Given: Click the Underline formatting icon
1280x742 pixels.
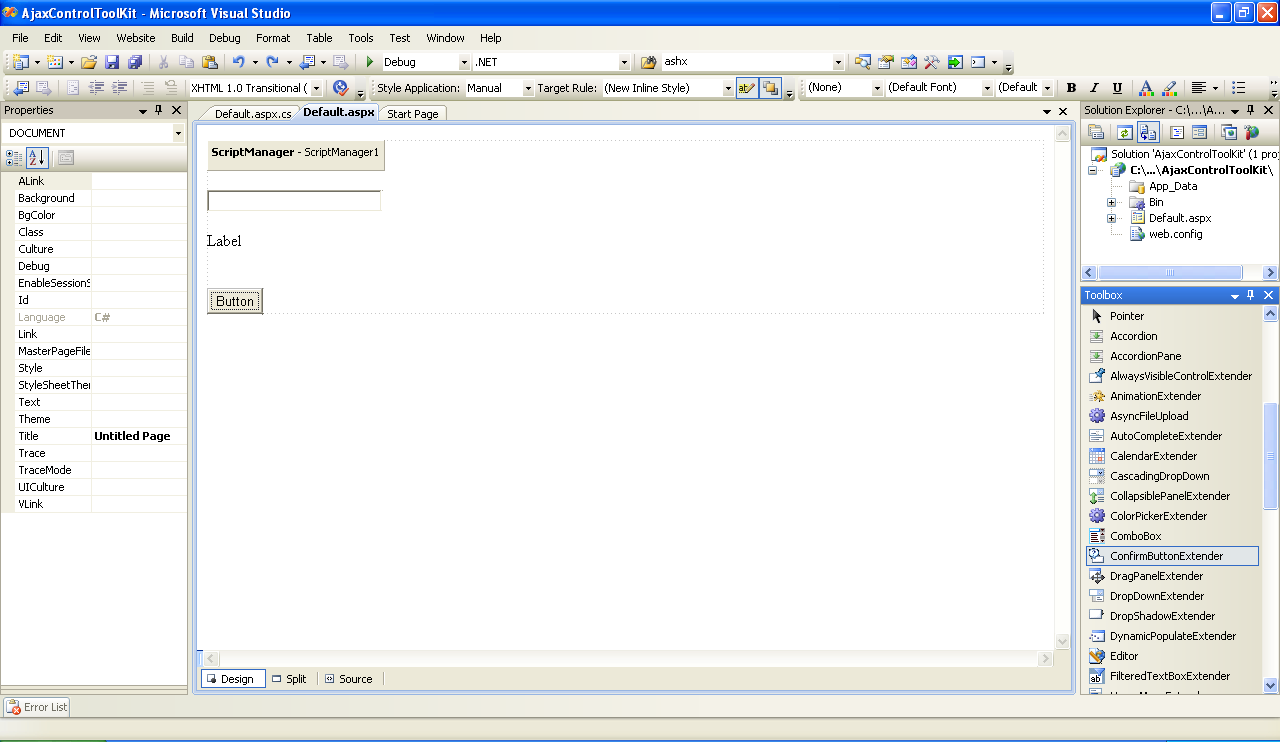Looking at the screenshot, I should tap(1117, 88).
